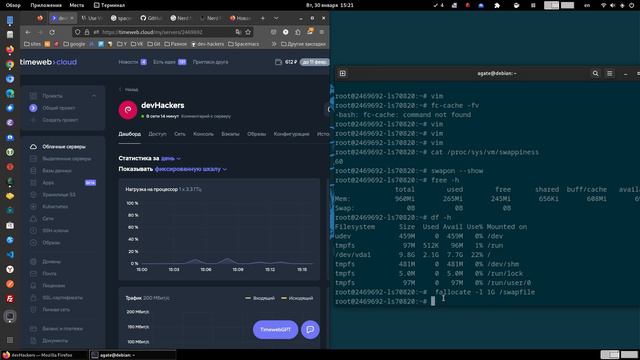This screenshot has height=360, width=640.
Task: Open the Домены sidebar item
Action: [51, 262]
